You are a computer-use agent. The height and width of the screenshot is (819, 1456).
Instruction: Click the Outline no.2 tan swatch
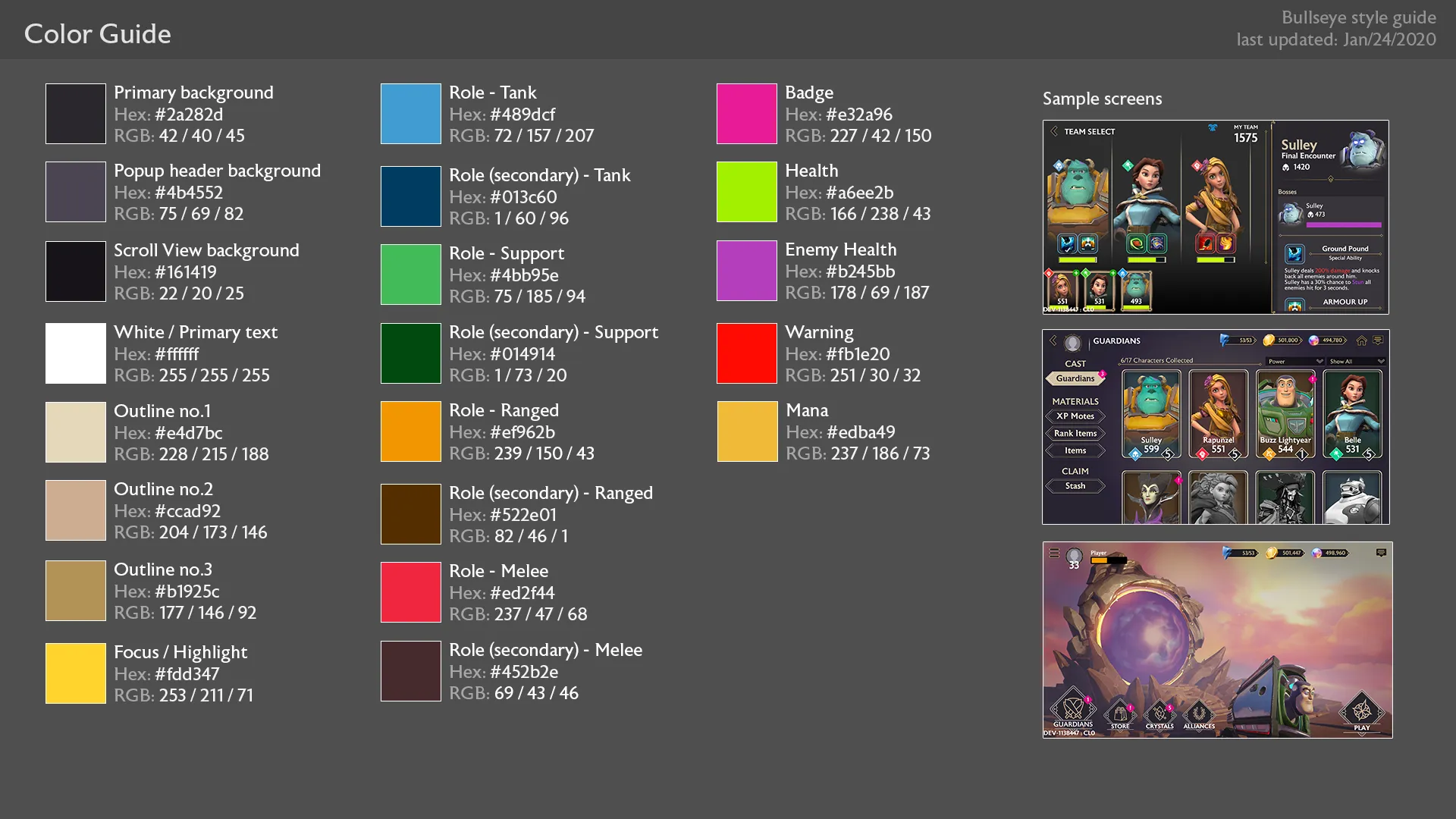(x=76, y=510)
